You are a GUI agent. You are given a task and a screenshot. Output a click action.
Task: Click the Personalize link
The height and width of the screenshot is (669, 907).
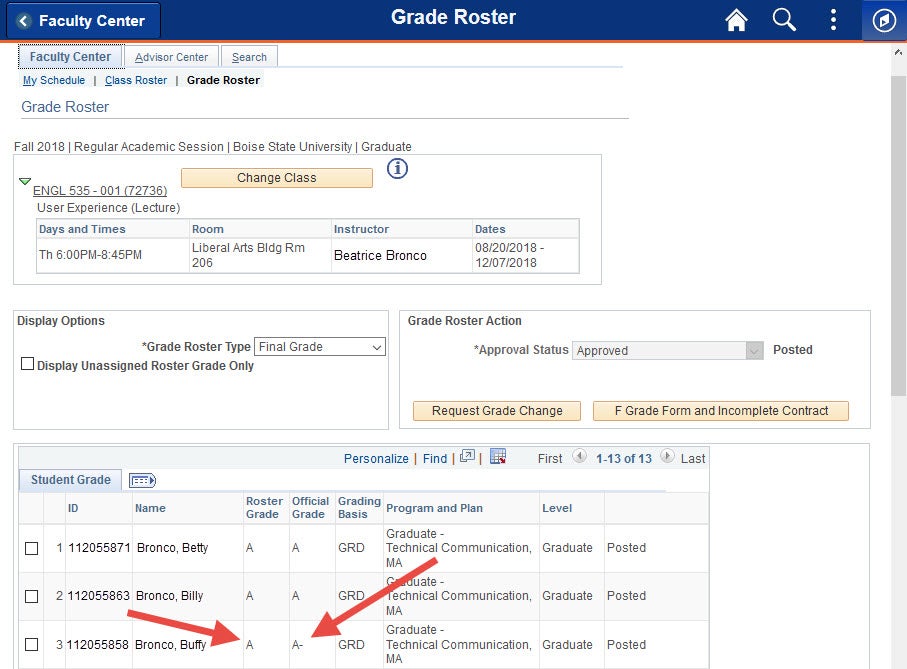tap(376, 459)
